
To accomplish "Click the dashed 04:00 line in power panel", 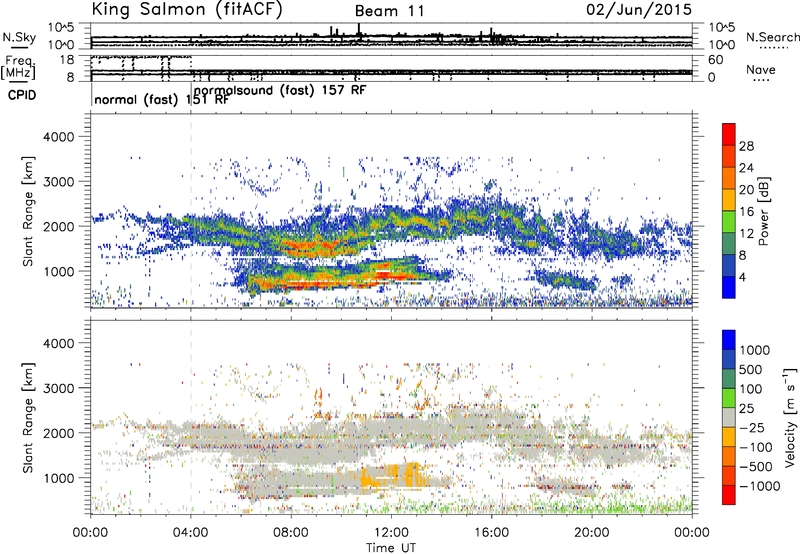I will (191, 211).
